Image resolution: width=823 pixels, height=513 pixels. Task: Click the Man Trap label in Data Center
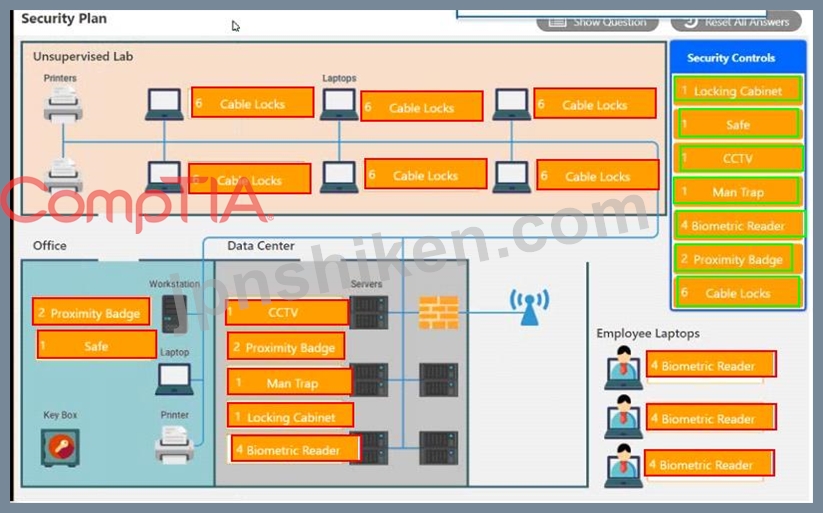coord(290,382)
